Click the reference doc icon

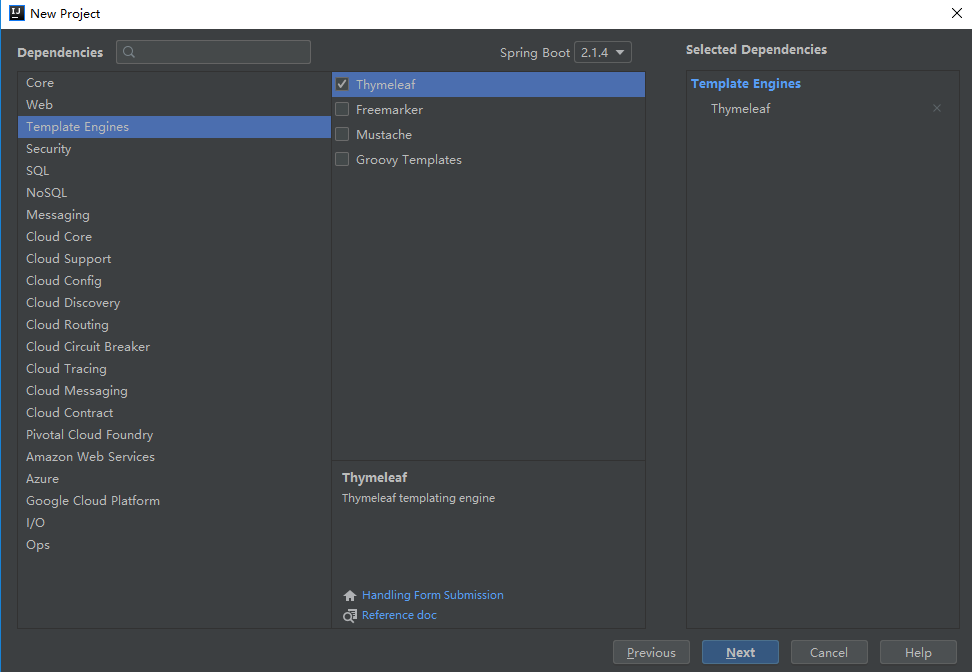coord(350,616)
